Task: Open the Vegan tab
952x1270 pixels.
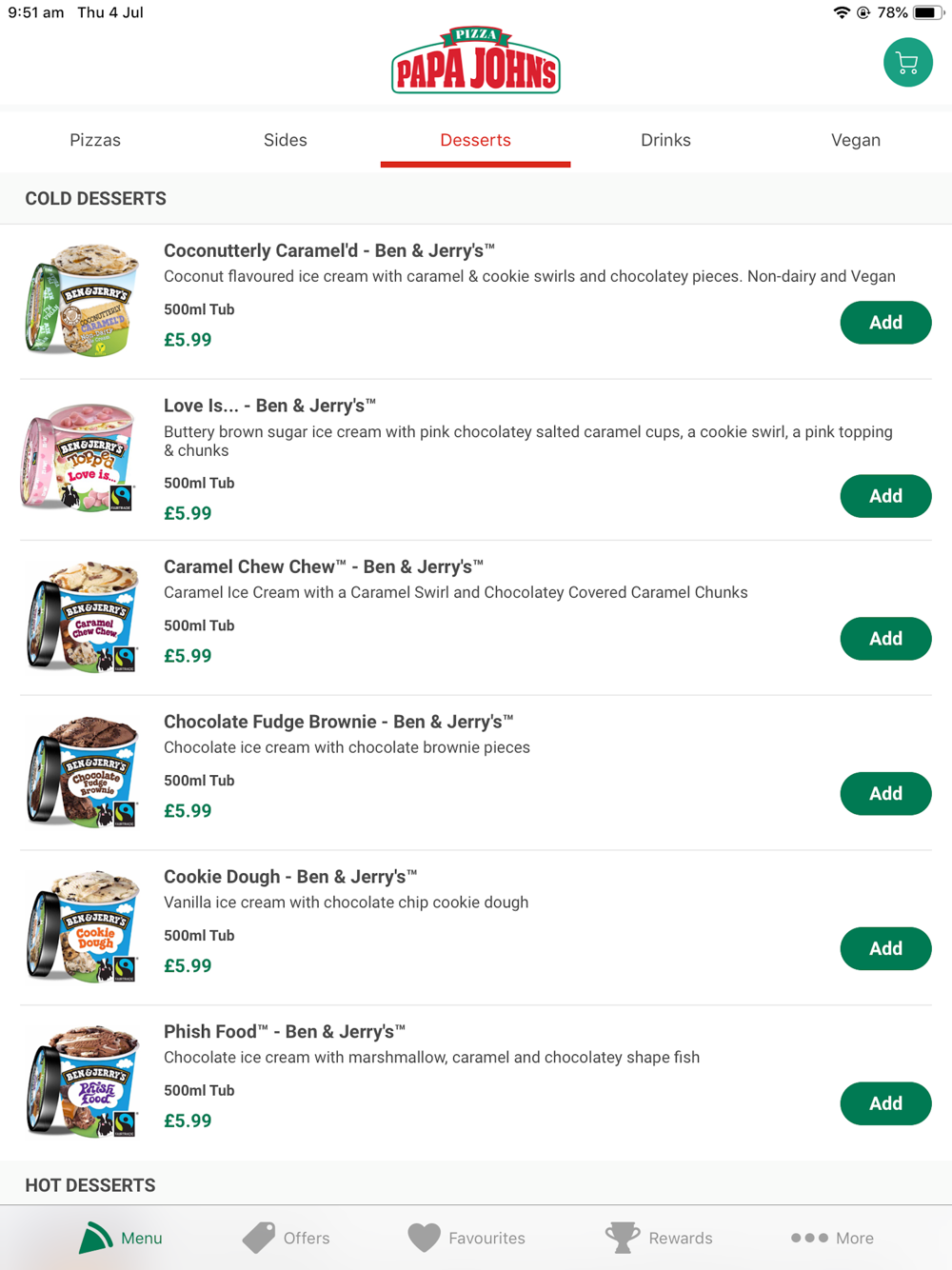Action: pyautogui.click(x=855, y=140)
